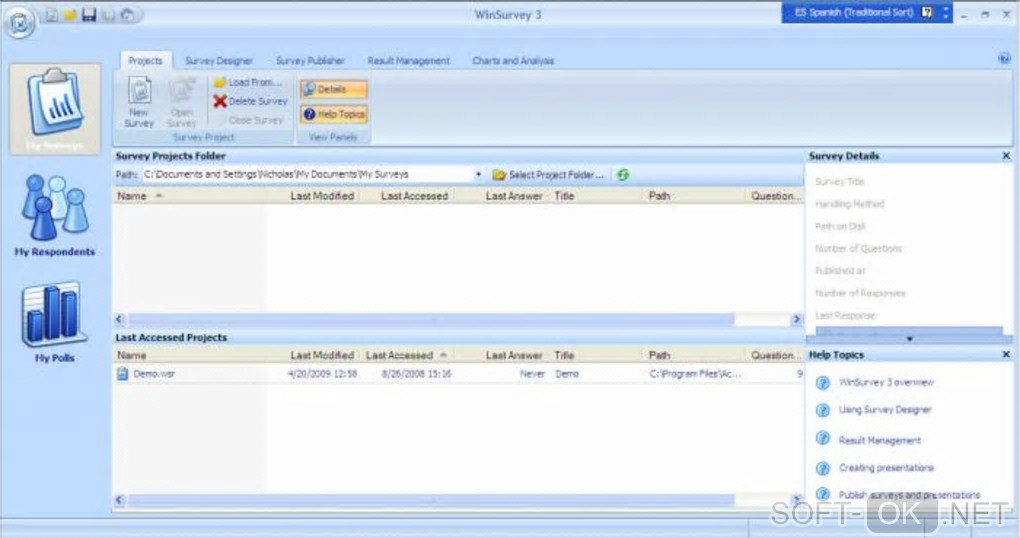Click the new document quick access icon
The image size is (1020, 538).
[51, 15]
